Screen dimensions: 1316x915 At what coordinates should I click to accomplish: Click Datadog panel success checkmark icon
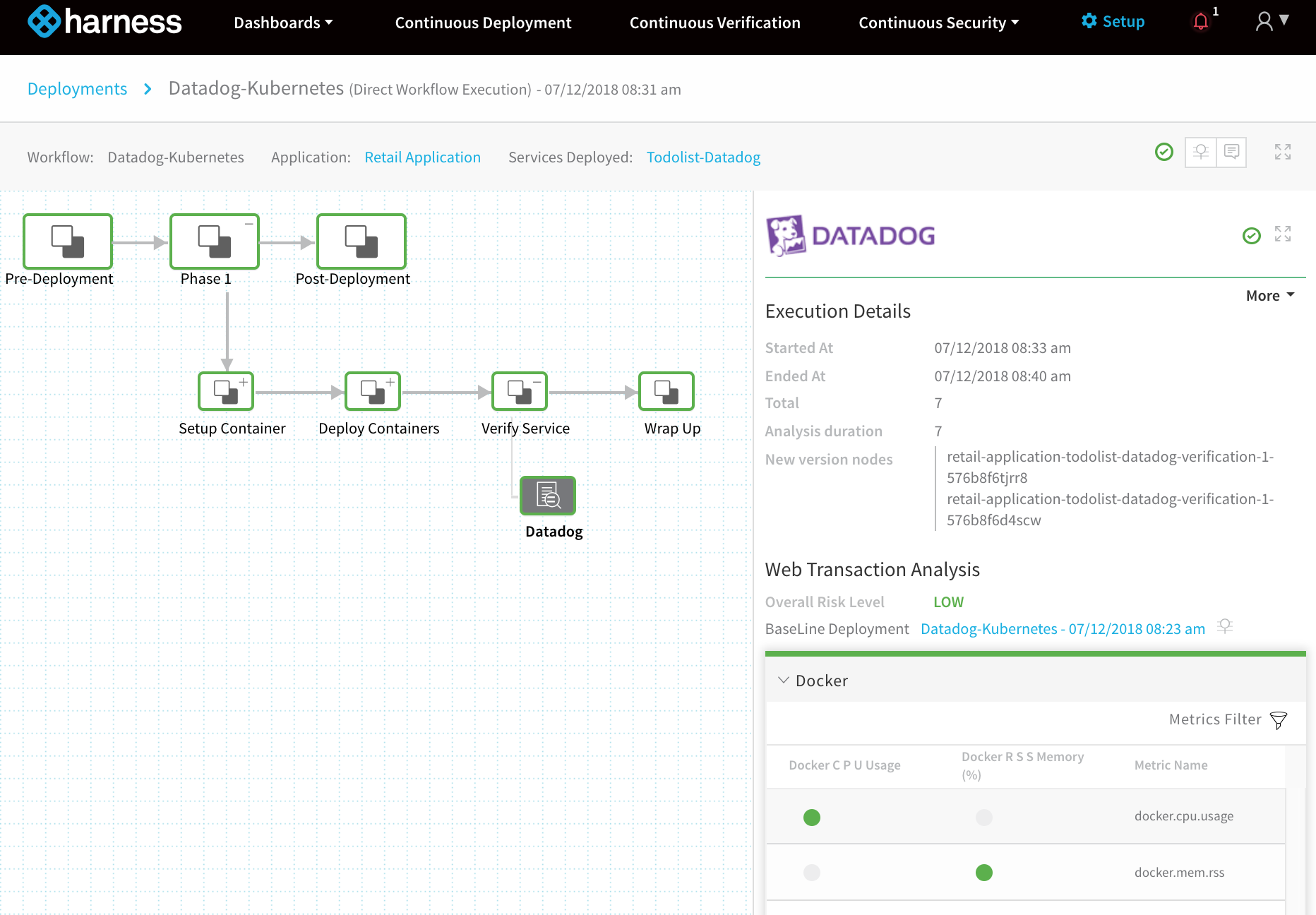tap(1251, 235)
